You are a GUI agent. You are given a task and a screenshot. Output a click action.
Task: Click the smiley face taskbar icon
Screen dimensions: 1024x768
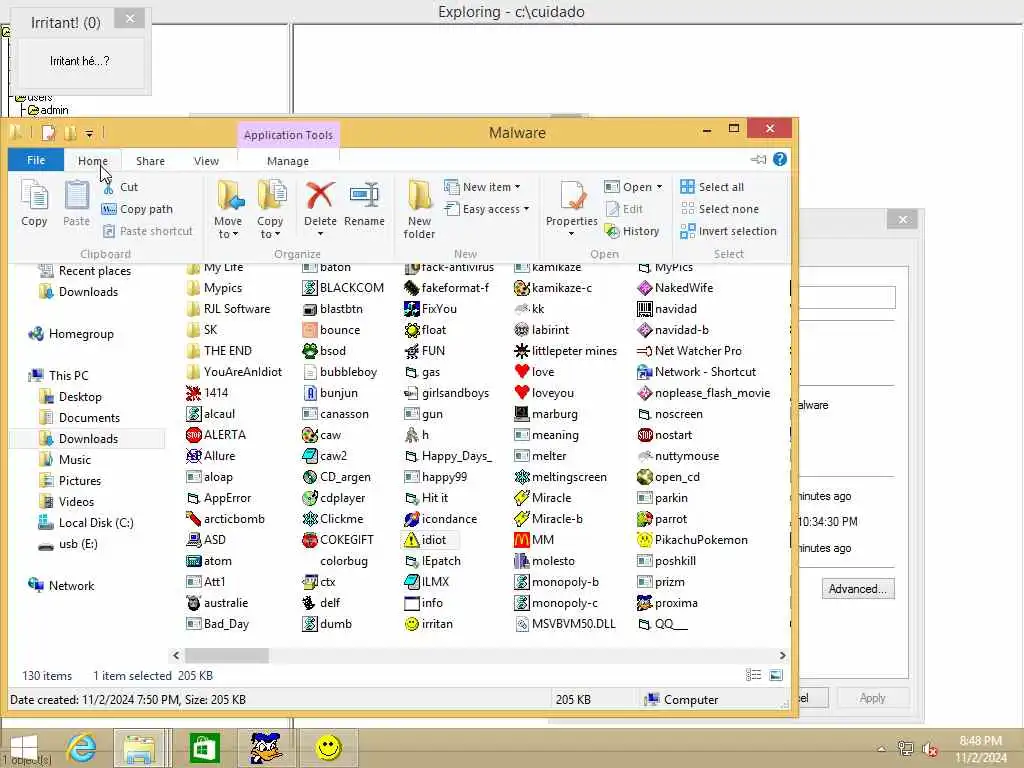pyautogui.click(x=328, y=748)
